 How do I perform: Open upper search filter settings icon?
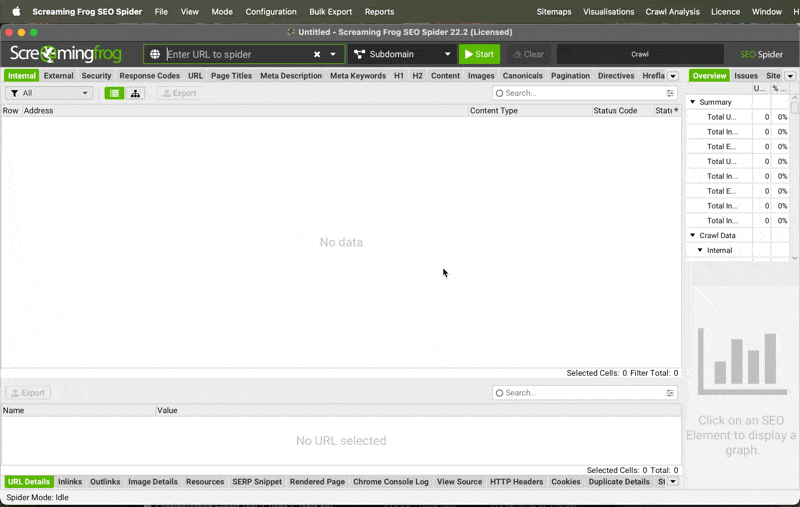coord(671,93)
